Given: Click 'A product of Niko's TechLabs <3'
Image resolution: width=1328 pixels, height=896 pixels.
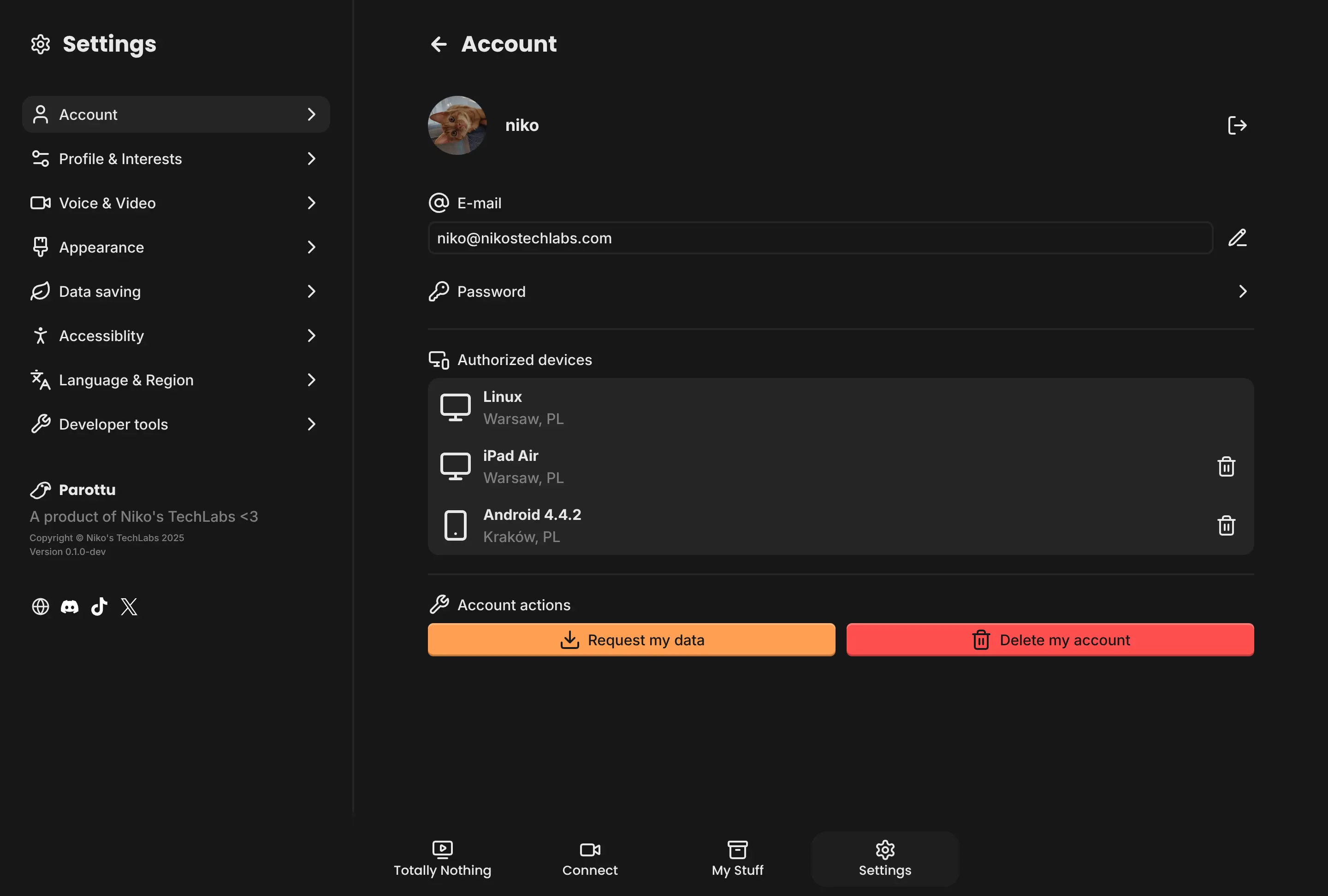Looking at the screenshot, I should pos(144,516).
